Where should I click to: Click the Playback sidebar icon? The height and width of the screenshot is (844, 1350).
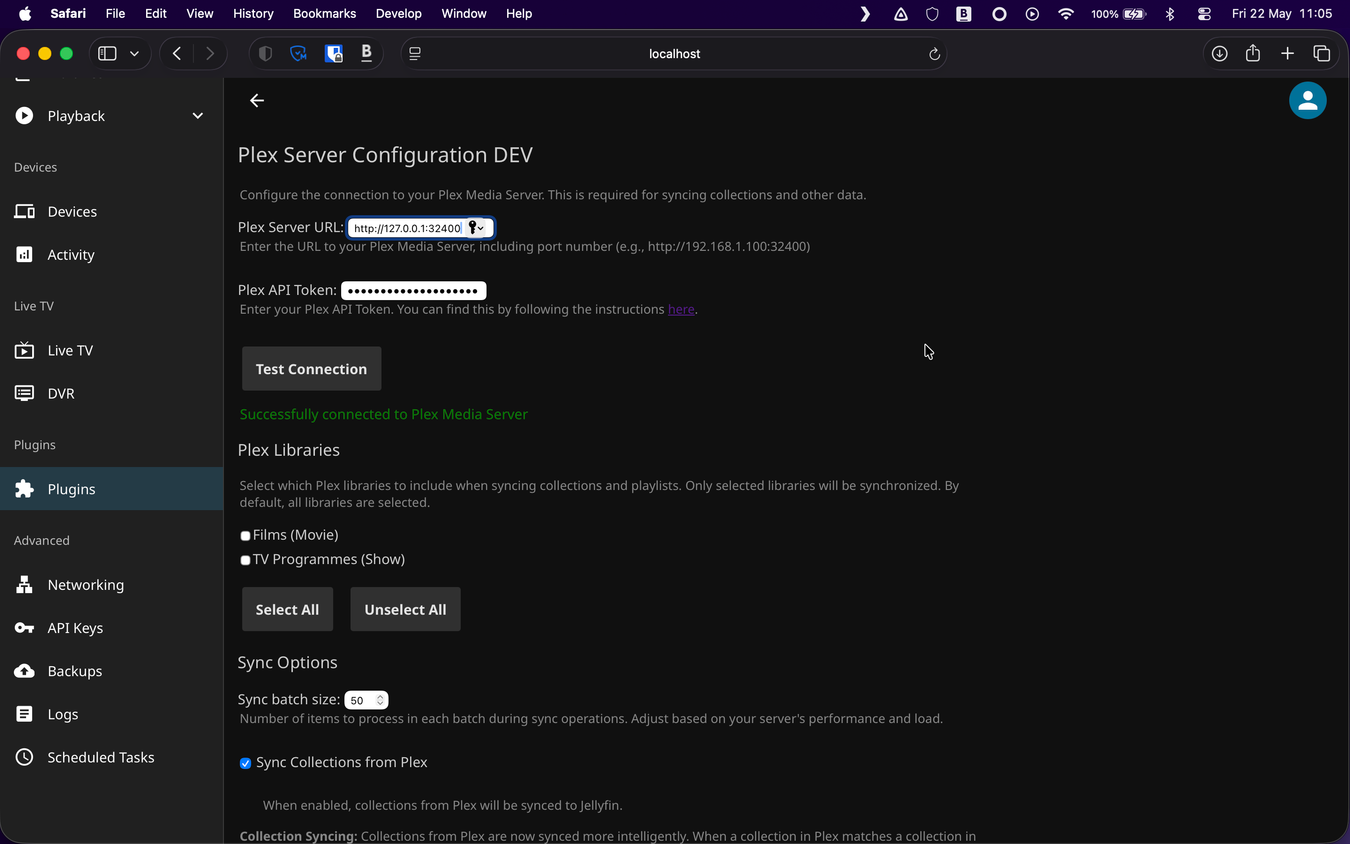tap(24, 116)
